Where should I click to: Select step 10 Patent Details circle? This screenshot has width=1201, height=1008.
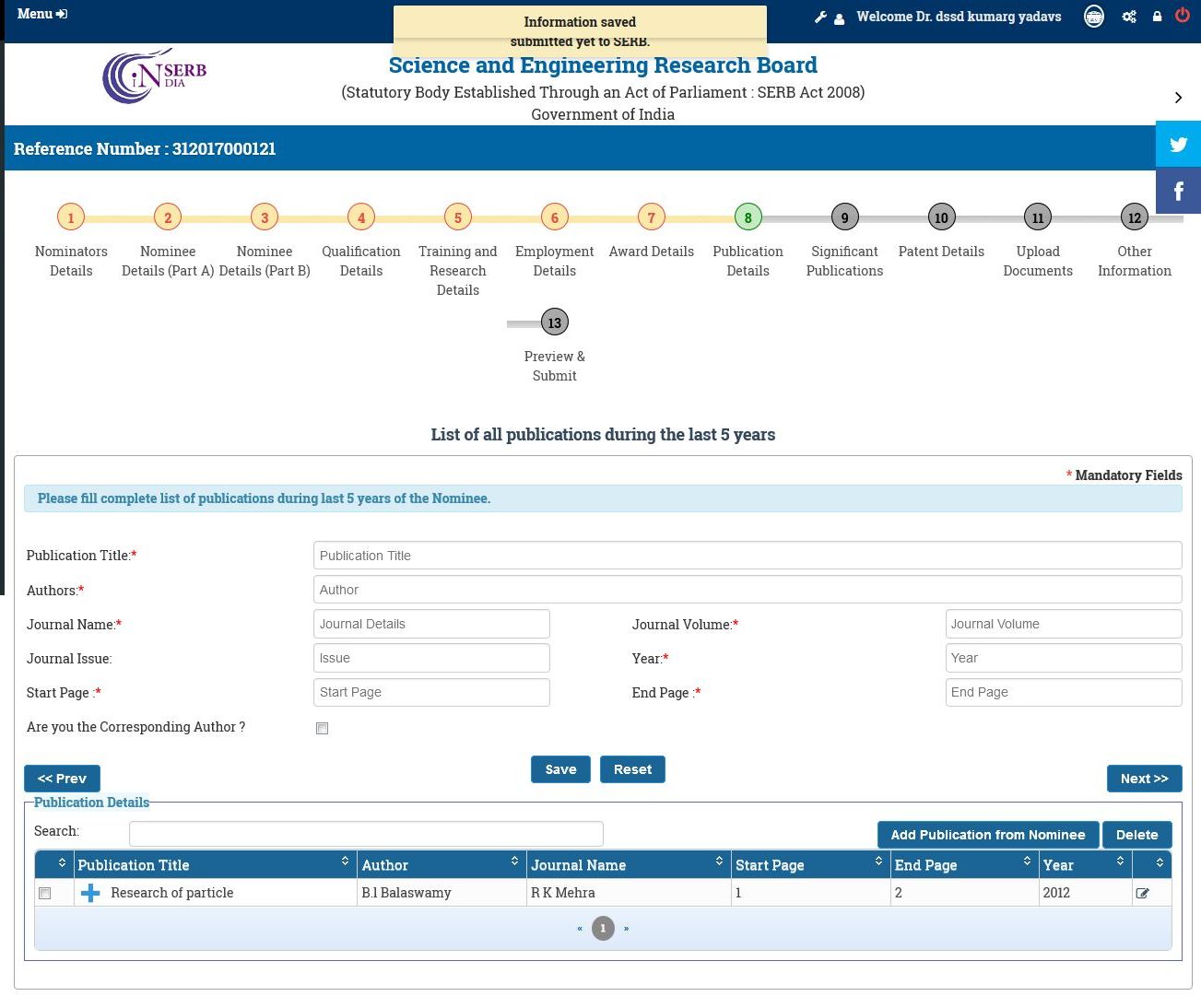[x=941, y=217]
